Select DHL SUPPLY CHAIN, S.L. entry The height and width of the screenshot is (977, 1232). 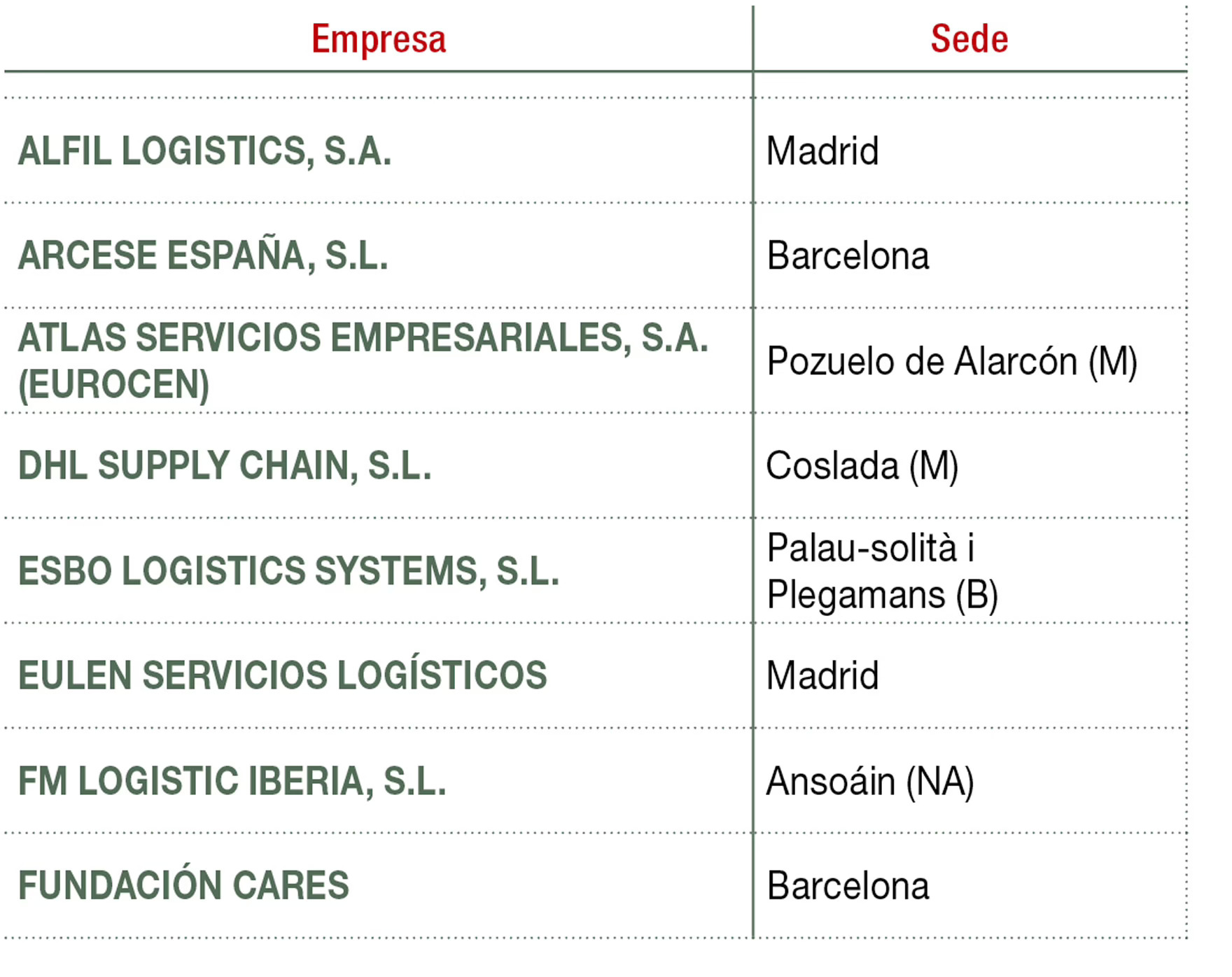click(225, 466)
